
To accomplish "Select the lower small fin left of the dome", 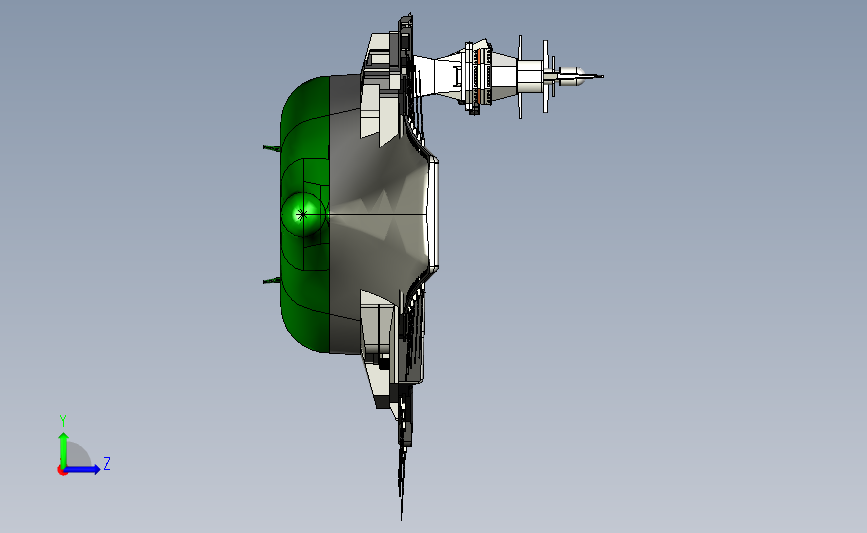I will (x=271, y=281).
